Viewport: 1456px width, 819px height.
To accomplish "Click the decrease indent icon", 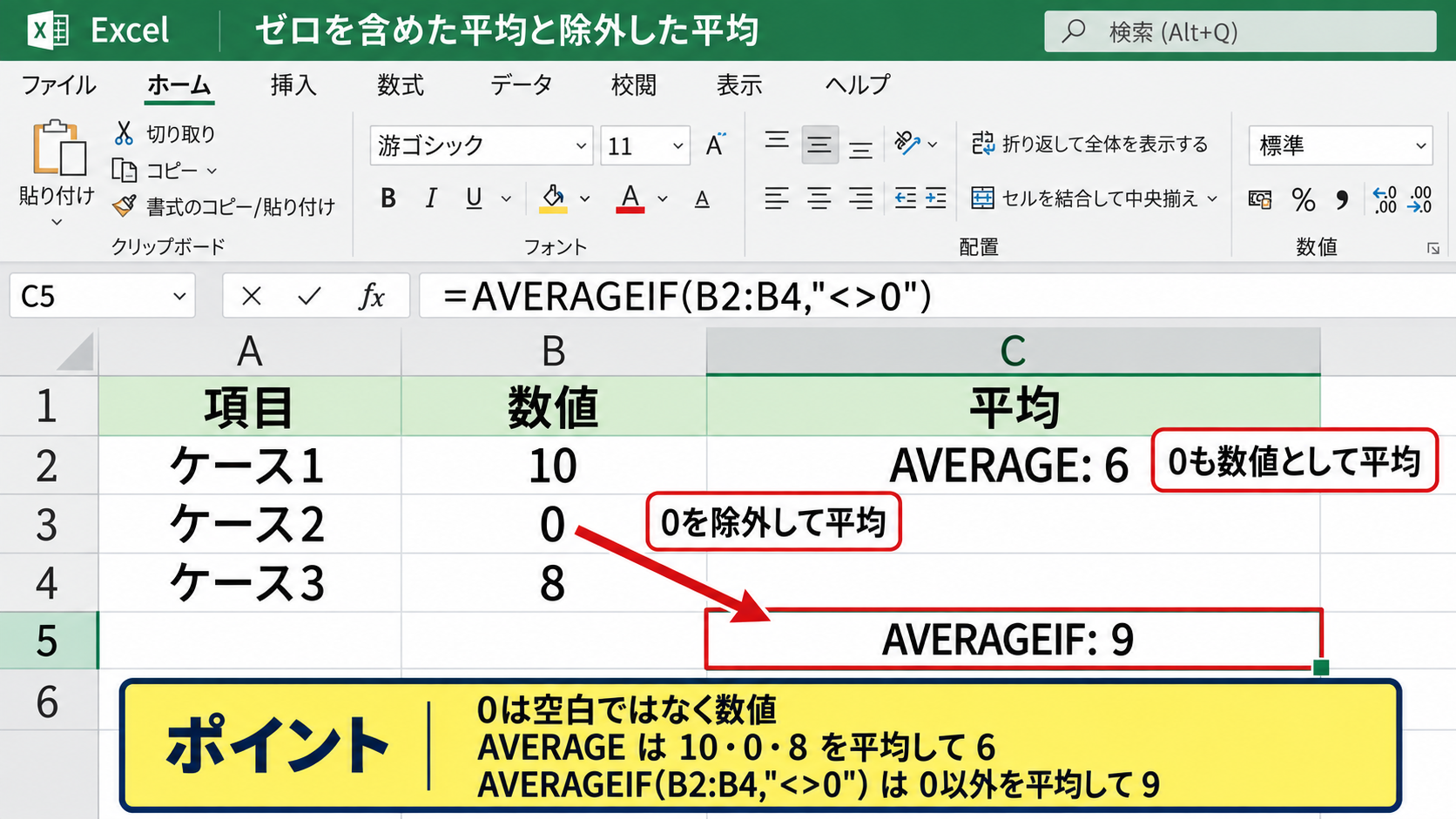I will click(x=905, y=198).
